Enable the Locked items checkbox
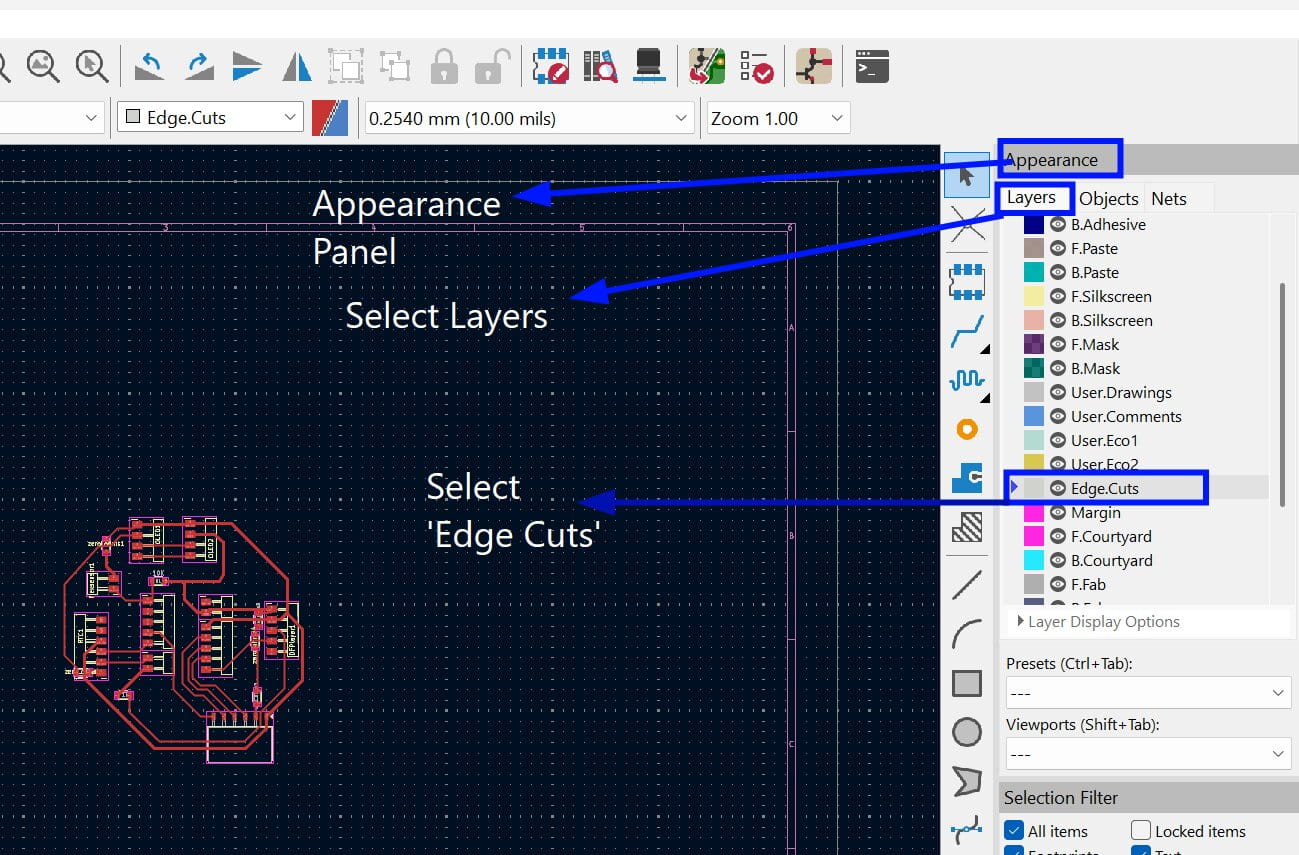Viewport: 1299px width, 855px height. [1141, 831]
